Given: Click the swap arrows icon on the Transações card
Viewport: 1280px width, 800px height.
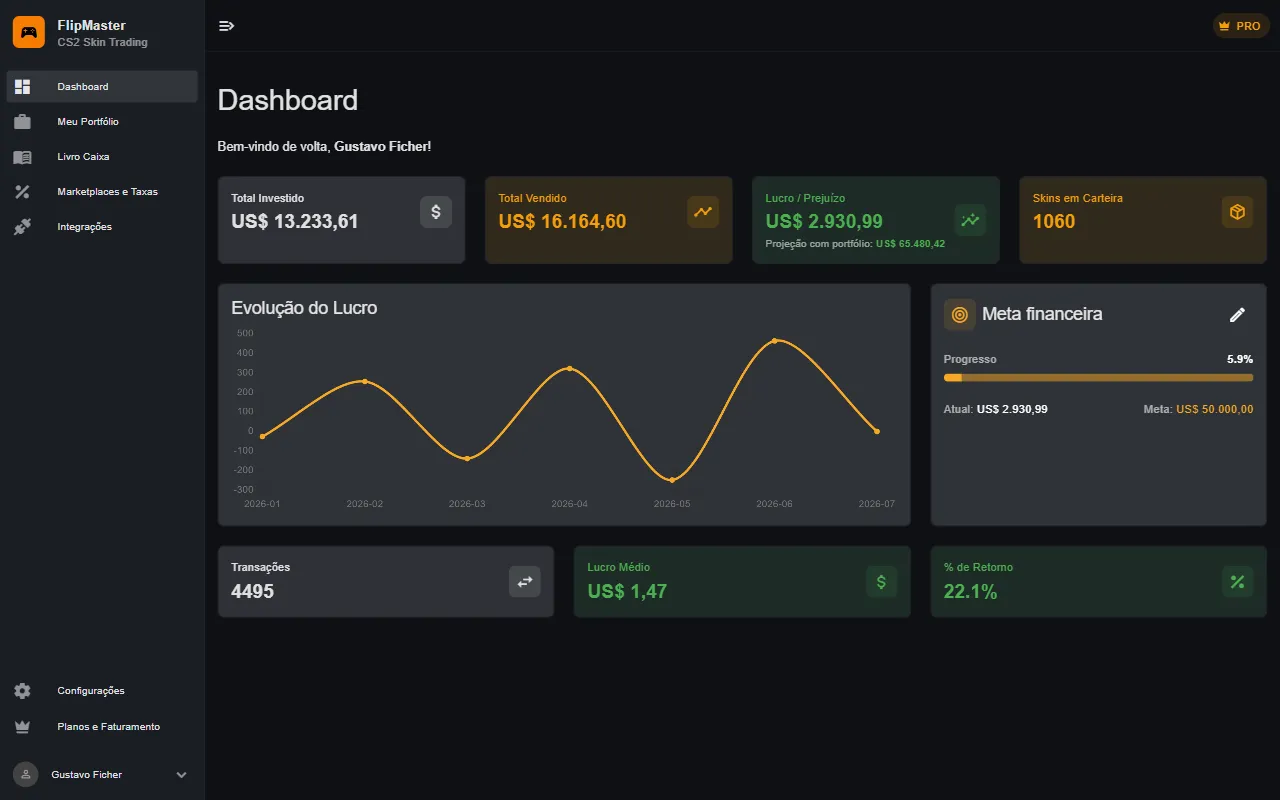Looking at the screenshot, I should click(525, 582).
